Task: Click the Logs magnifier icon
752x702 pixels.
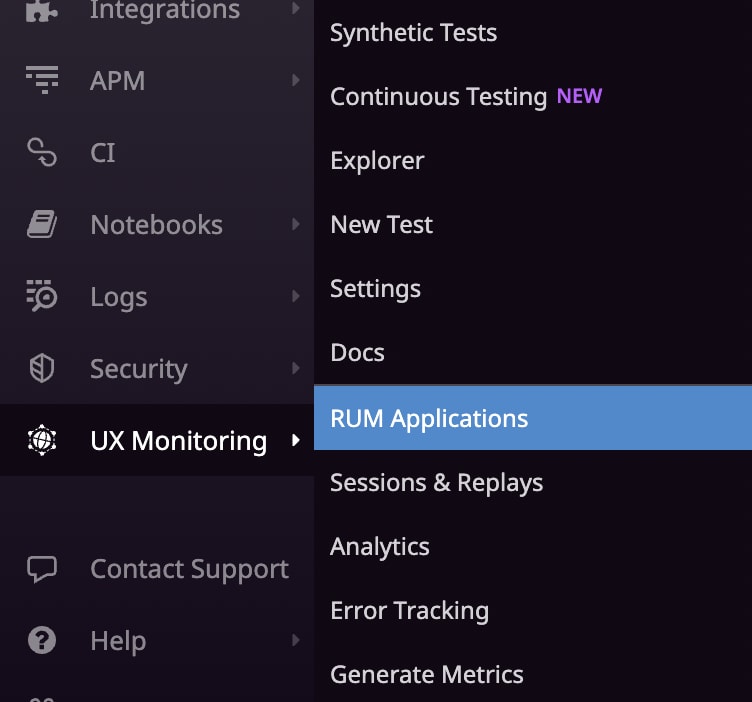Action: pos(41,297)
